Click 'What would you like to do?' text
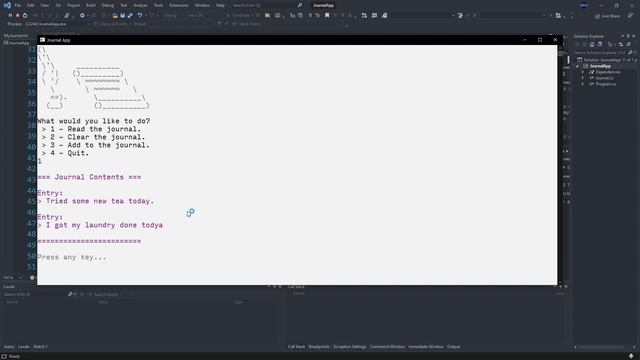Image resolution: width=640 pixels, height=360 pixels. (x=94, y=121)
